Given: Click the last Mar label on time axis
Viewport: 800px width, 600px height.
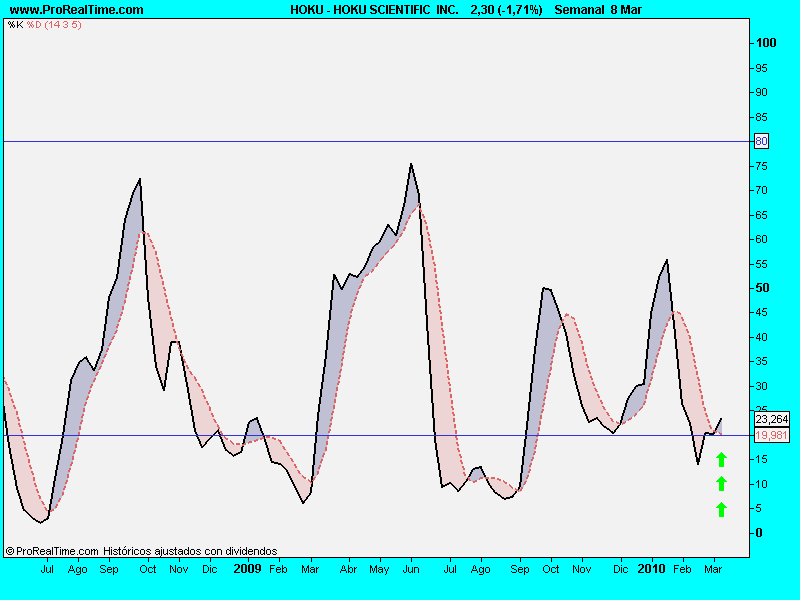Looking at the screenshot, I should (713, 569).
